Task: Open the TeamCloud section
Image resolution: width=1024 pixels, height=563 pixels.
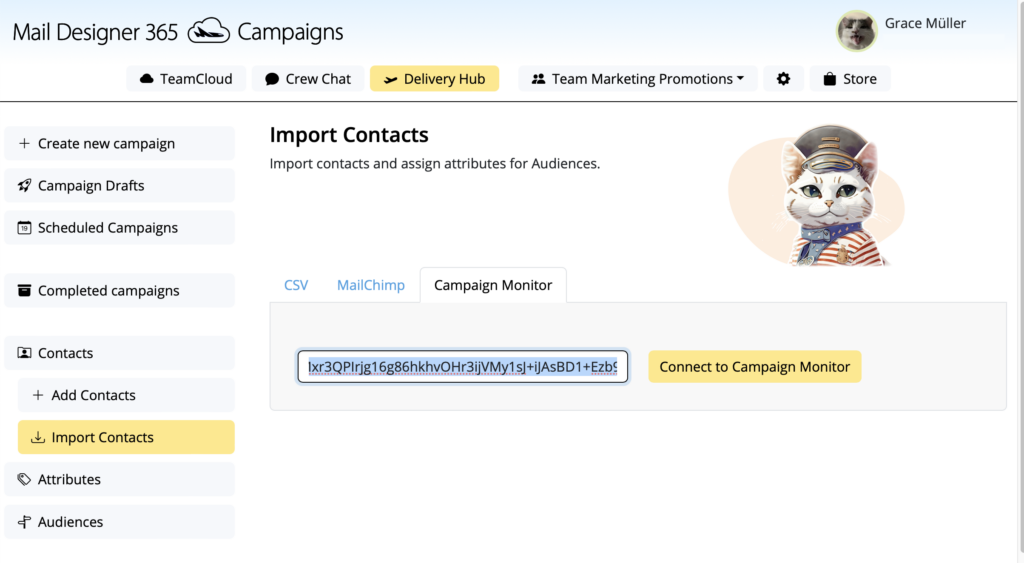Action: pyautogui.click(x=186, y=78)
